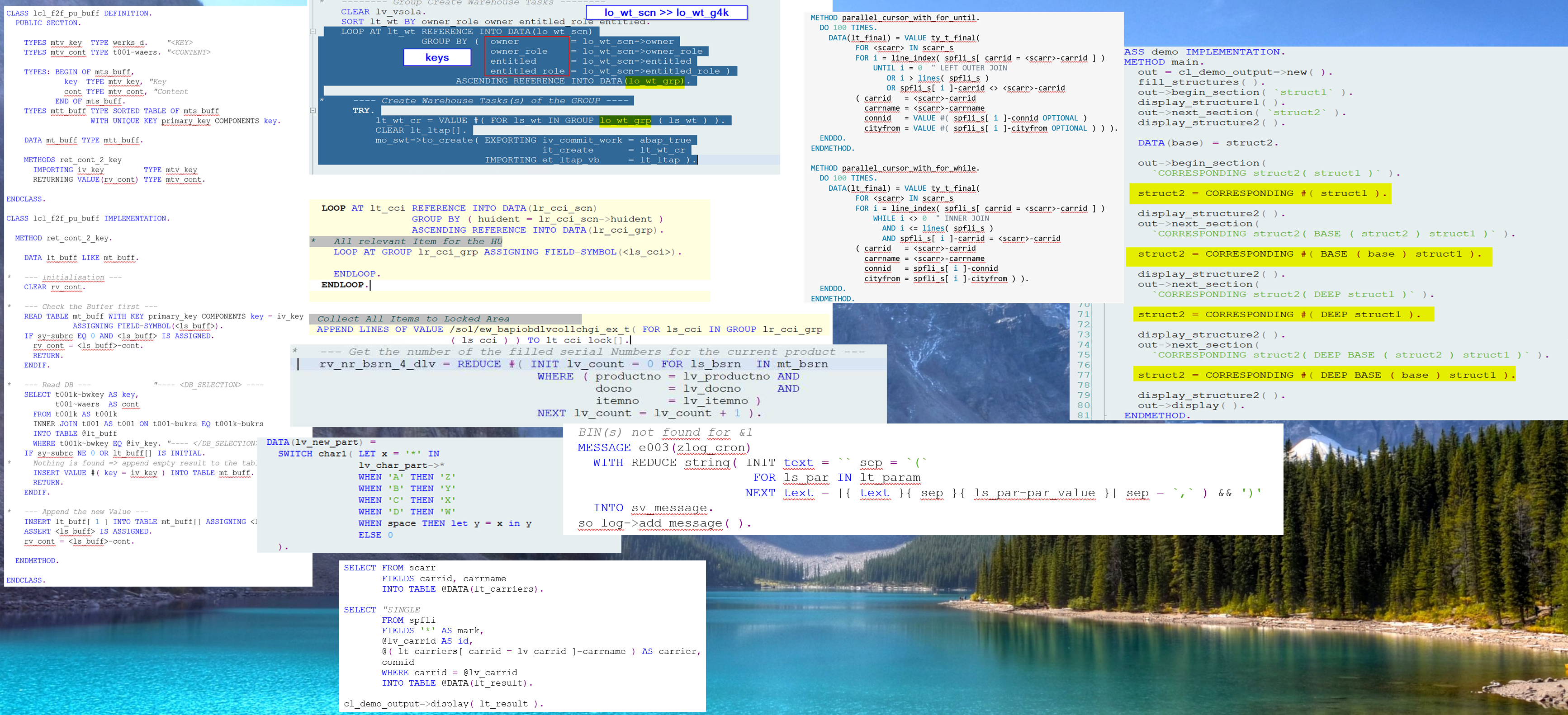This screenshot has height=715, width=1568.
Task: Click the fold line at ENDMETHOD row 81
Action: tap(1105, 416)
